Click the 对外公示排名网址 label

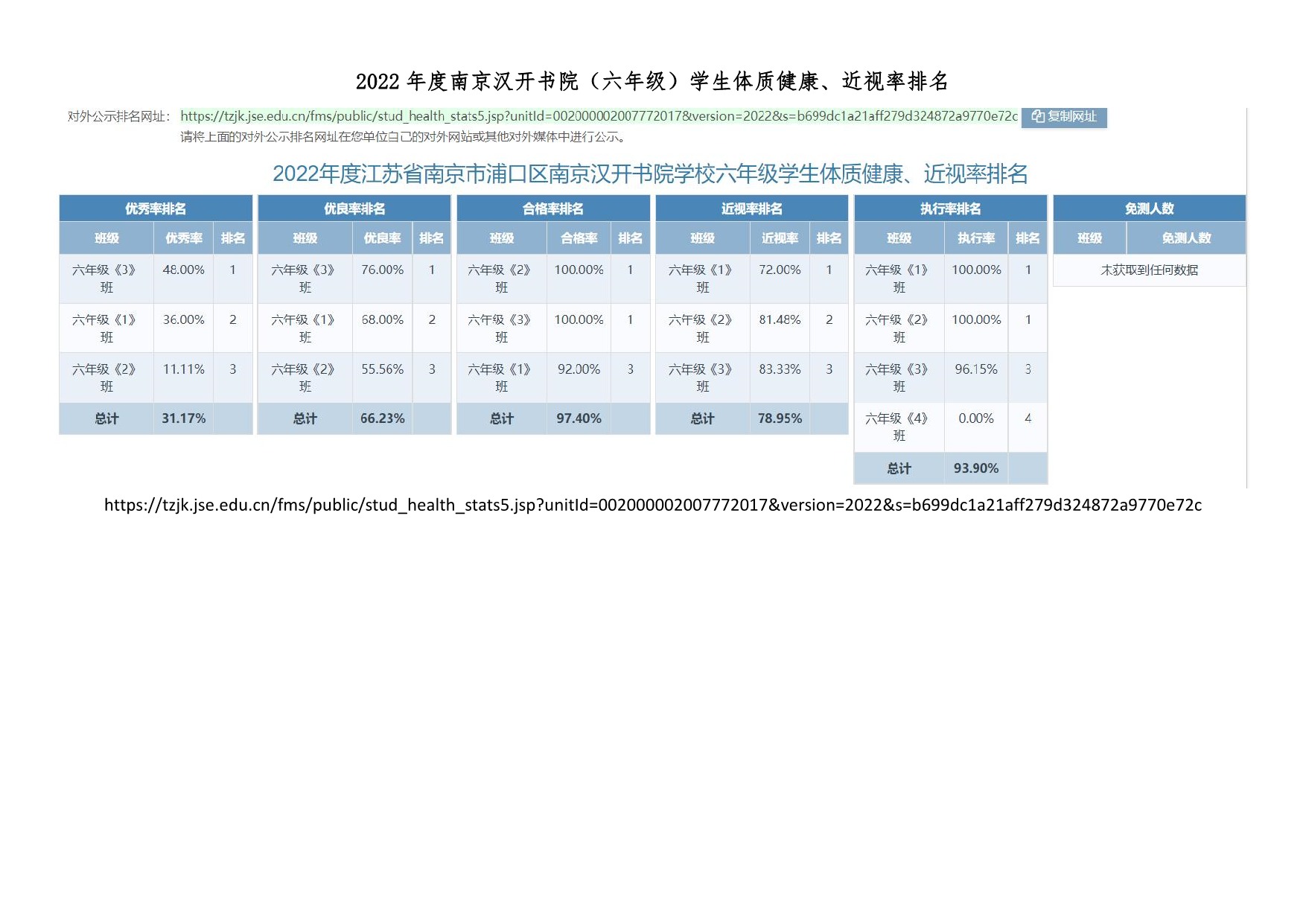pos(119,116)
